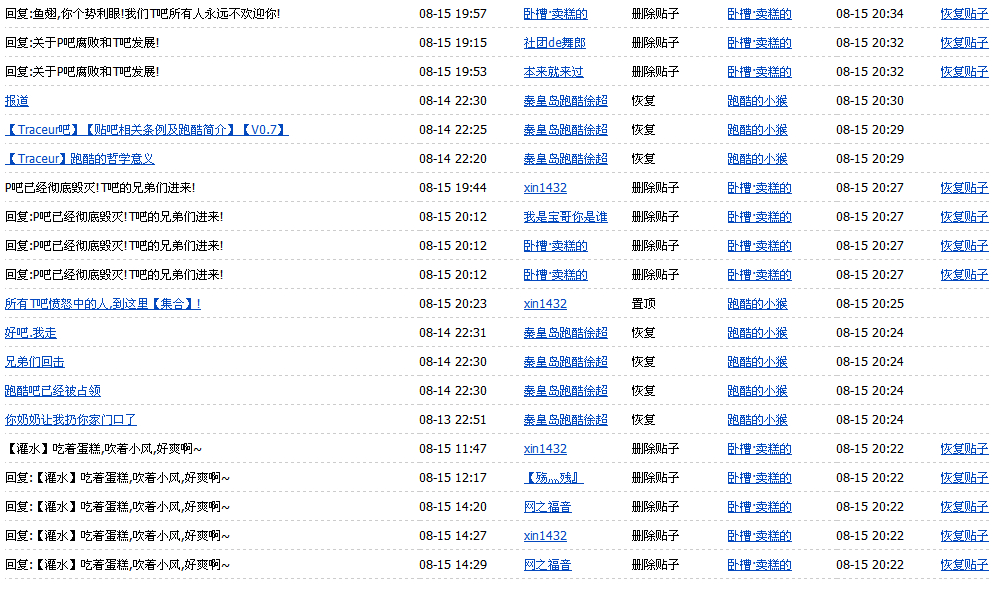Click 恢复贴子 for the reply posted 08-15 19:15

(964, 43)
